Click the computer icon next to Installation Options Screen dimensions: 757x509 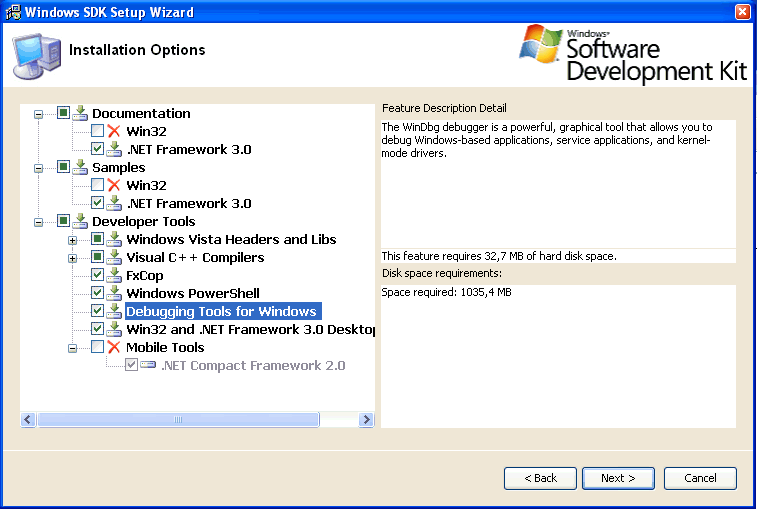coord(37,56)
